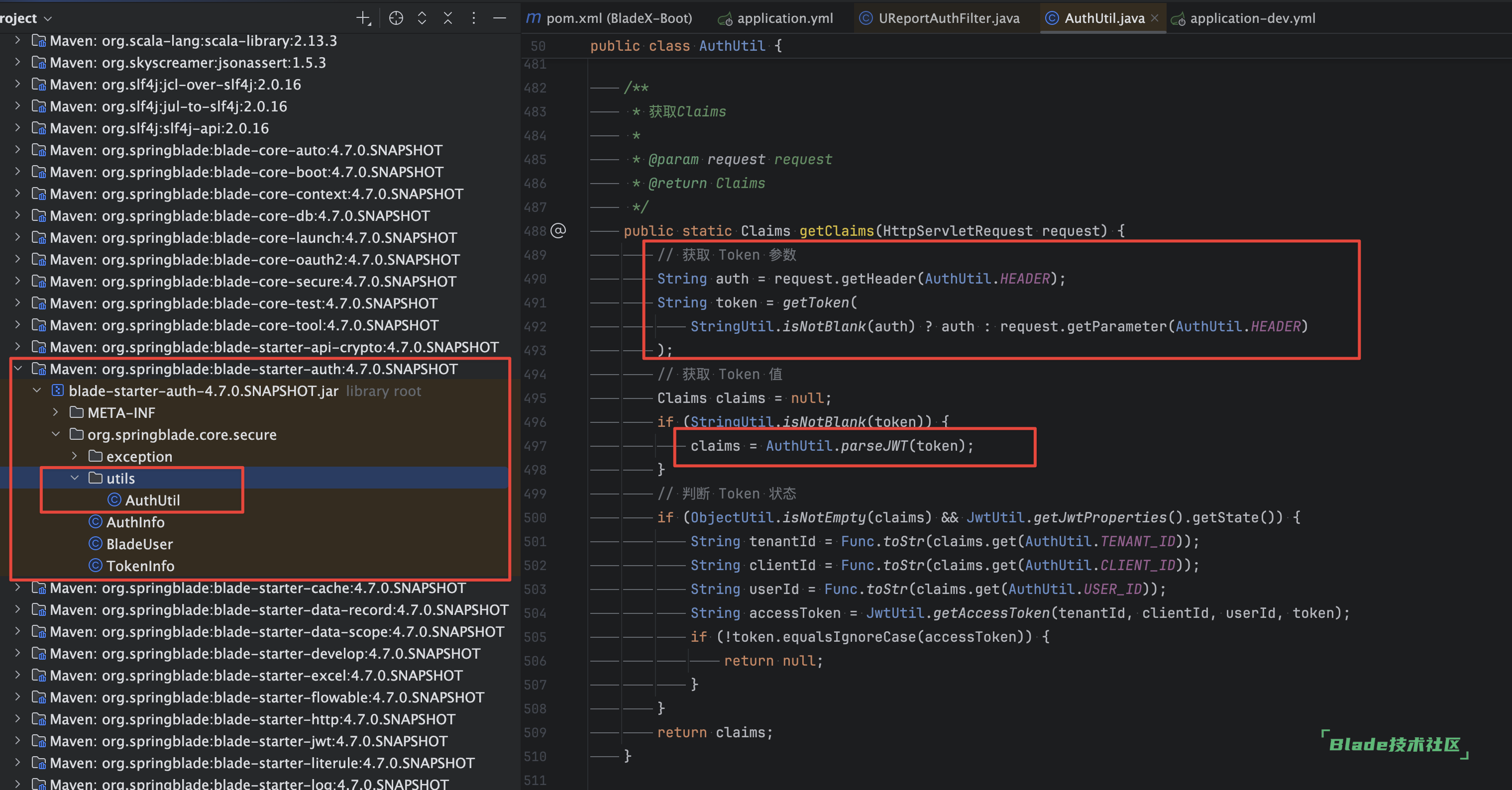Screen dimensions: 1512x790
Task: Select the BladeUser class icon
Action: click(96, 544)
